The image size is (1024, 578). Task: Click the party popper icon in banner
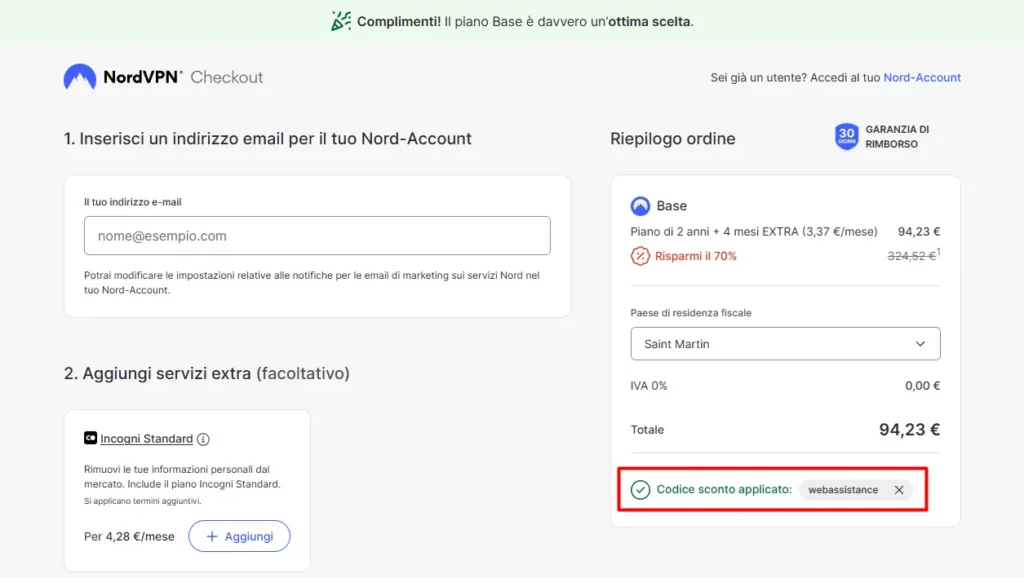click(341, 21)
